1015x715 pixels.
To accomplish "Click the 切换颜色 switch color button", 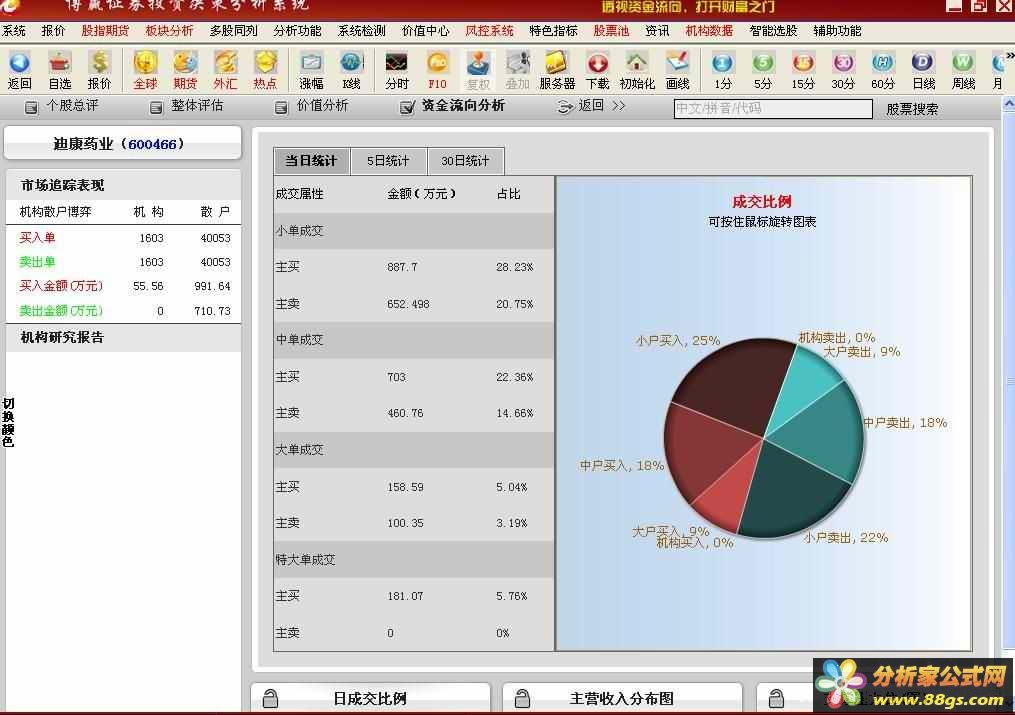I will (8, 423).
